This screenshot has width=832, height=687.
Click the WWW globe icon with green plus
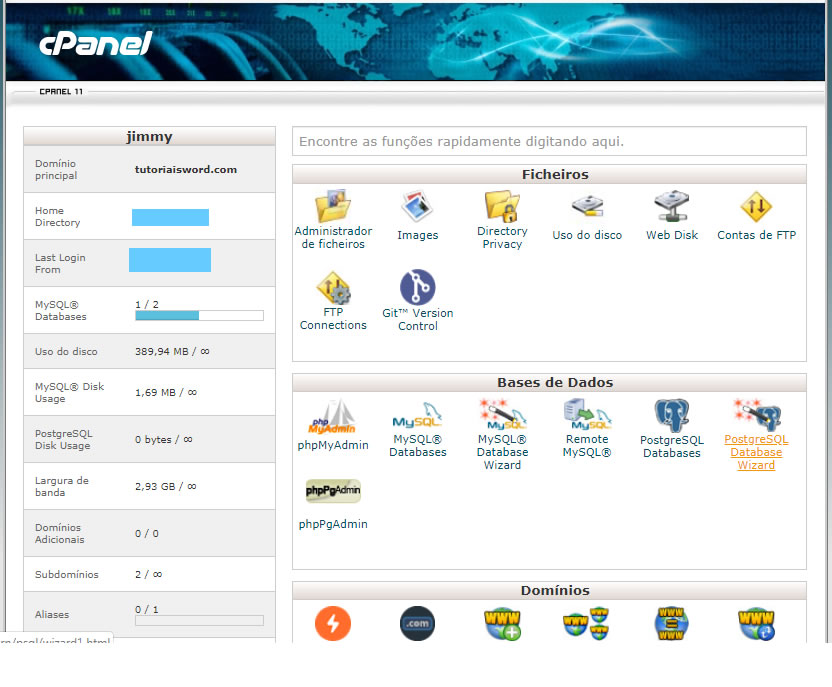click(x=502, y=624)
